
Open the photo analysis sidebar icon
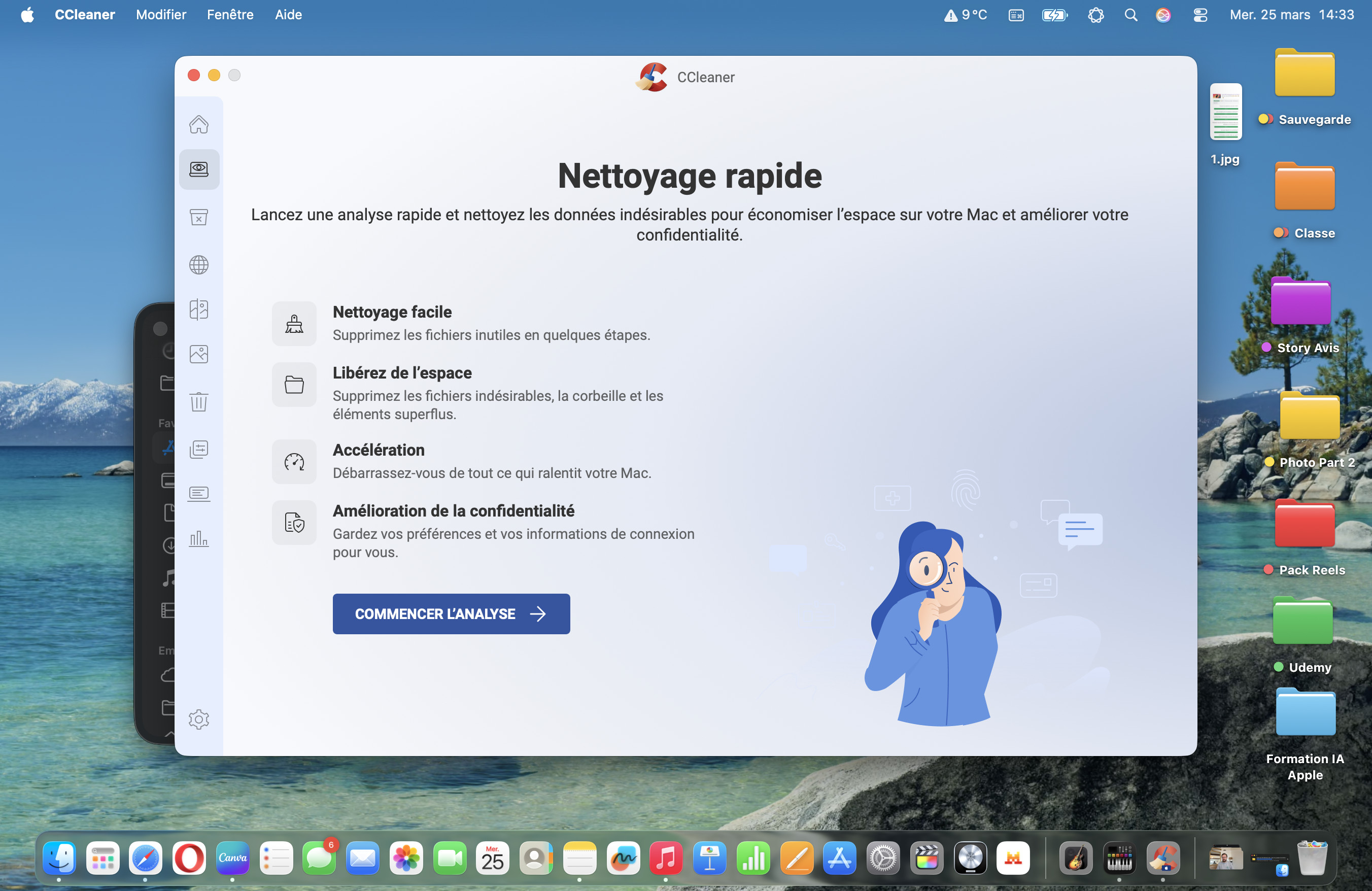[x=199, y=354]
